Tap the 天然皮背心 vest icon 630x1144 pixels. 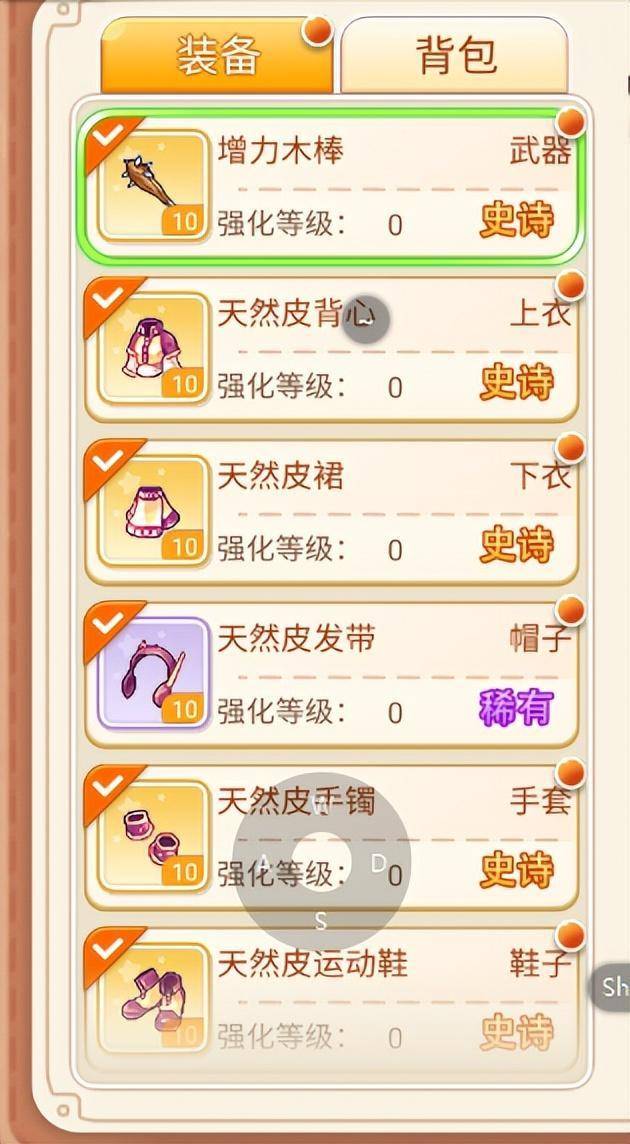[153, 347]
